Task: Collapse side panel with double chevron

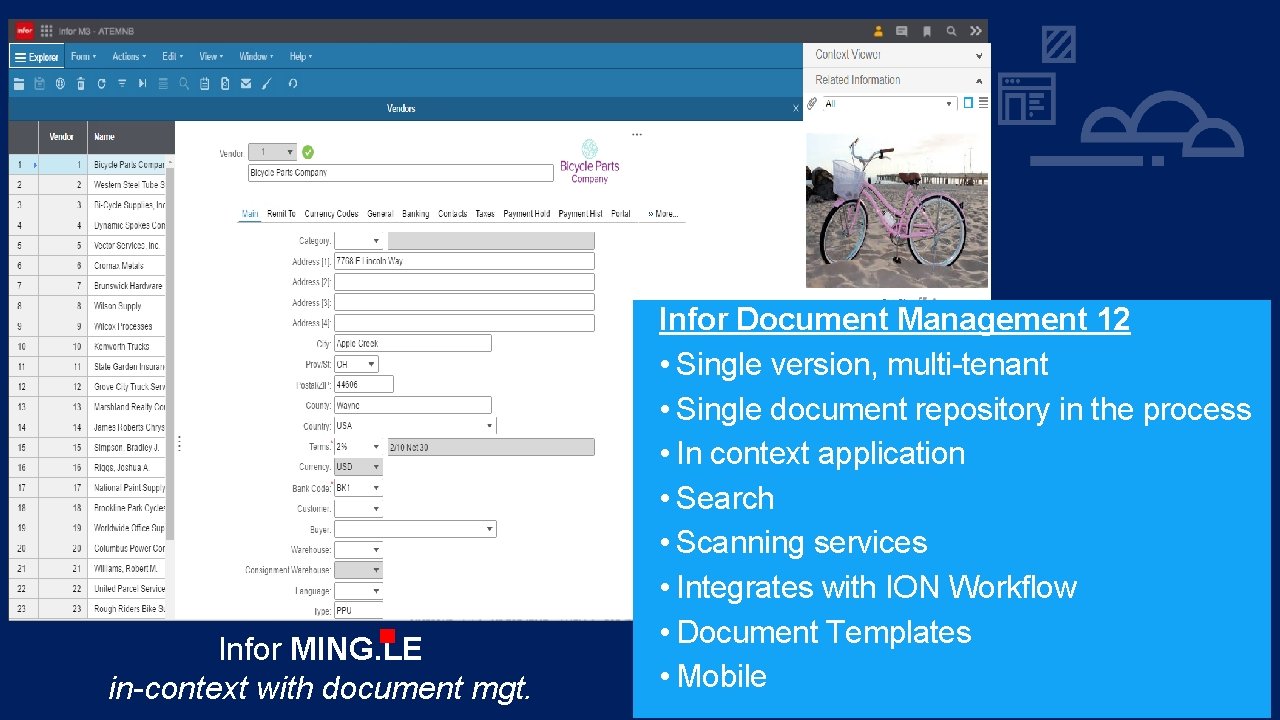Action: (x=975, y=31)
